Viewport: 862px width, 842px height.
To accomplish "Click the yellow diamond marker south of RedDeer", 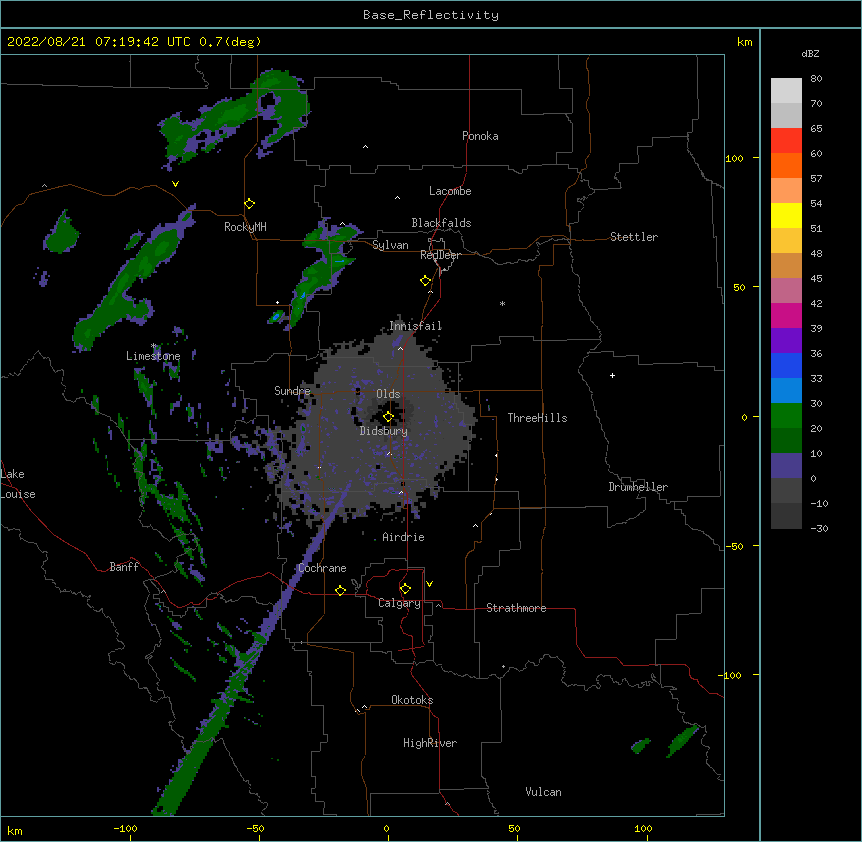I will 426,281.
